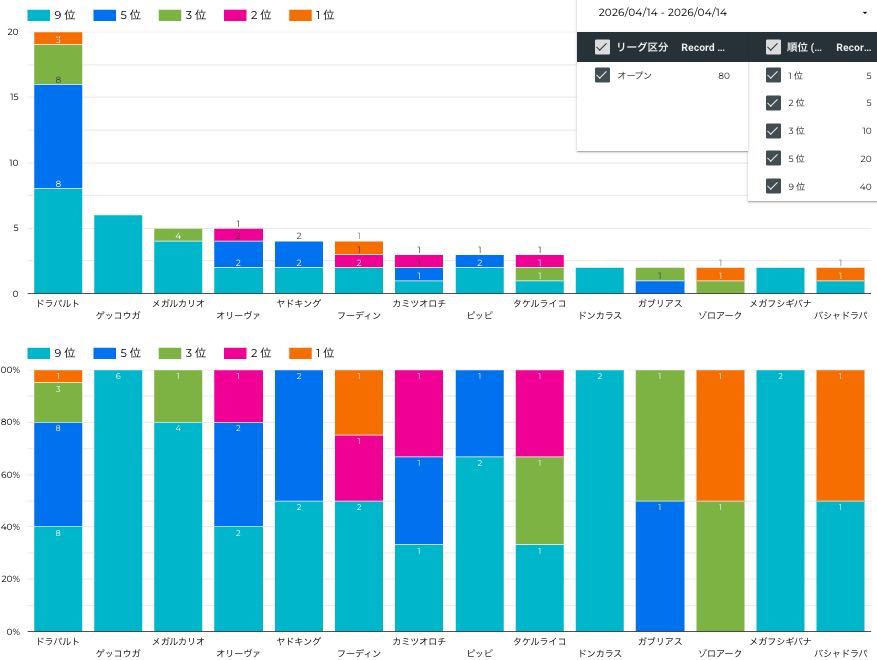The width and height of the screenshot is (877, 660).
Task: Select ゾロアーク orange segment in bottom chart
Action: [x=721, y=435]
